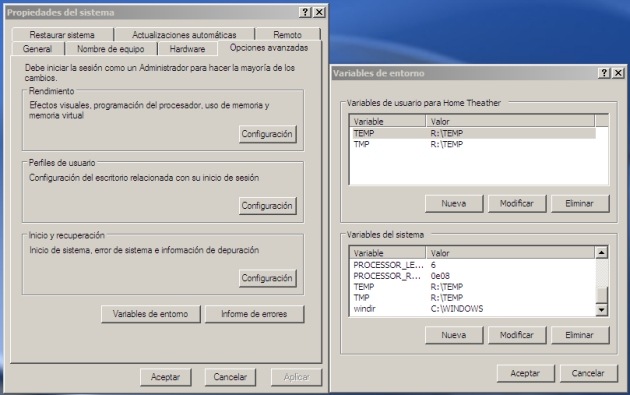Viewport: 630px width, 395px height.
Task: Click help icon in Variables de entorno title bar
Action: click(604, 73)
